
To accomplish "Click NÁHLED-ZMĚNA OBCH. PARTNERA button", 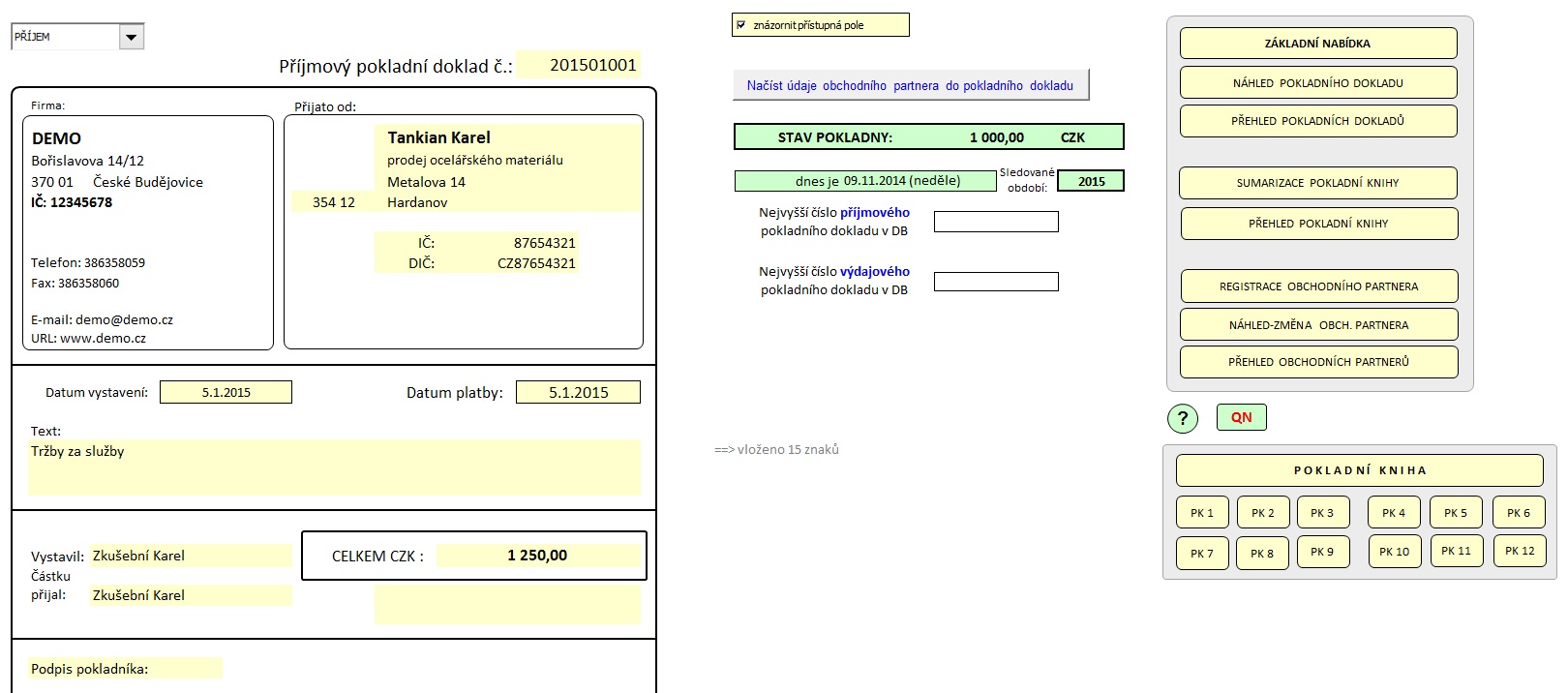I will point(1318,325).
